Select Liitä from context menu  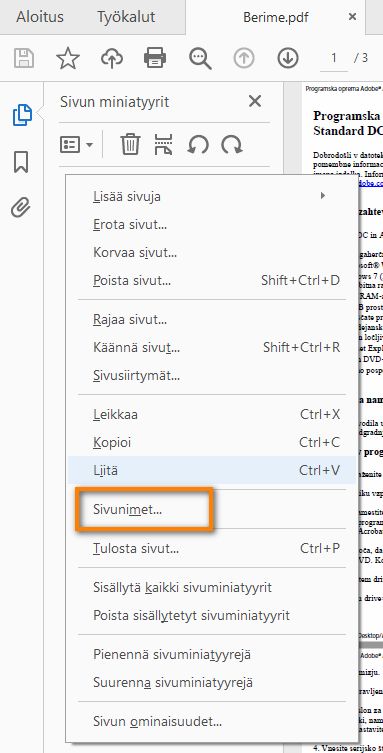coord(212,470)
